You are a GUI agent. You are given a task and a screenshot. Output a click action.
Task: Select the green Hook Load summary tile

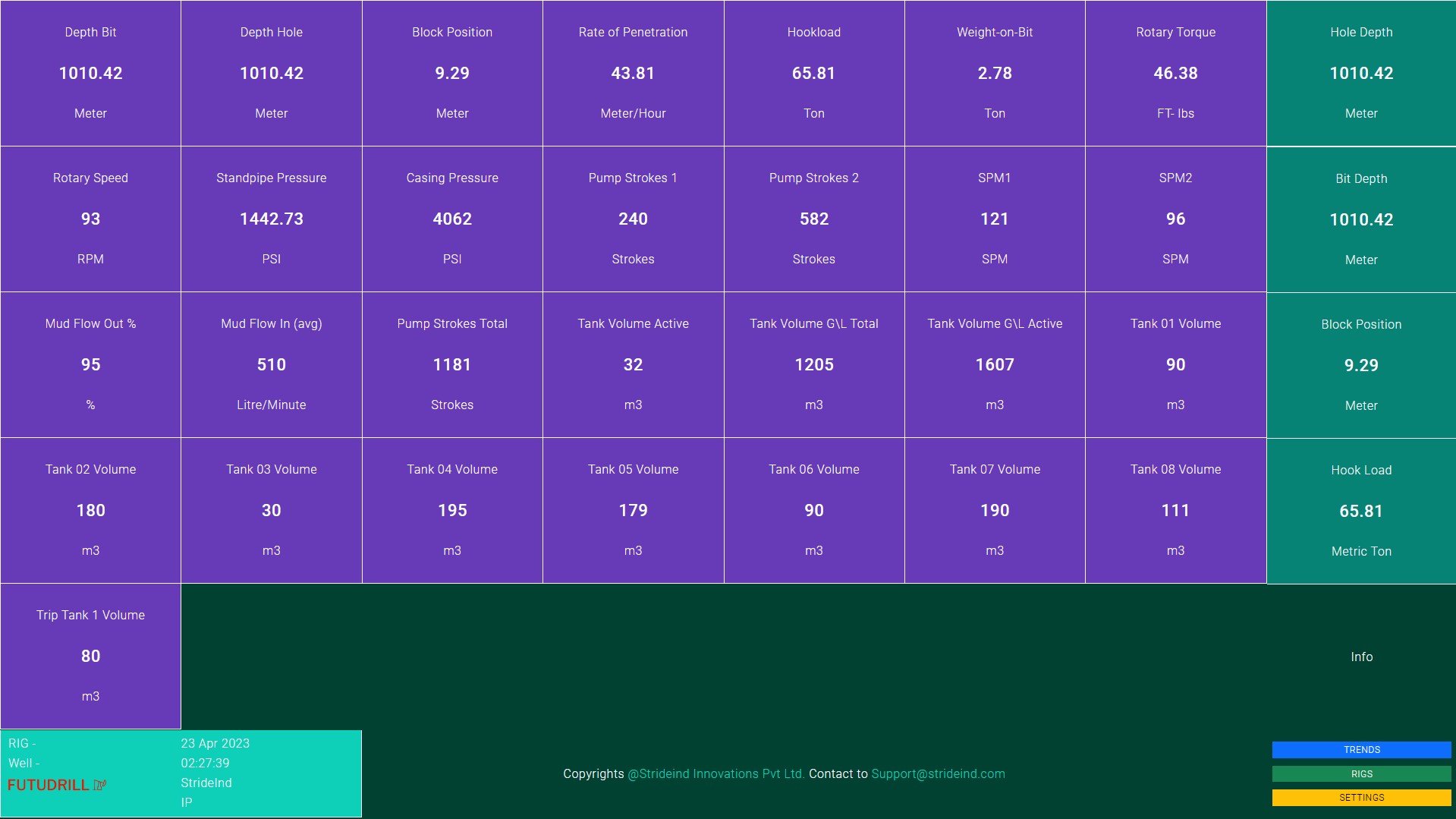point(1361,511)
